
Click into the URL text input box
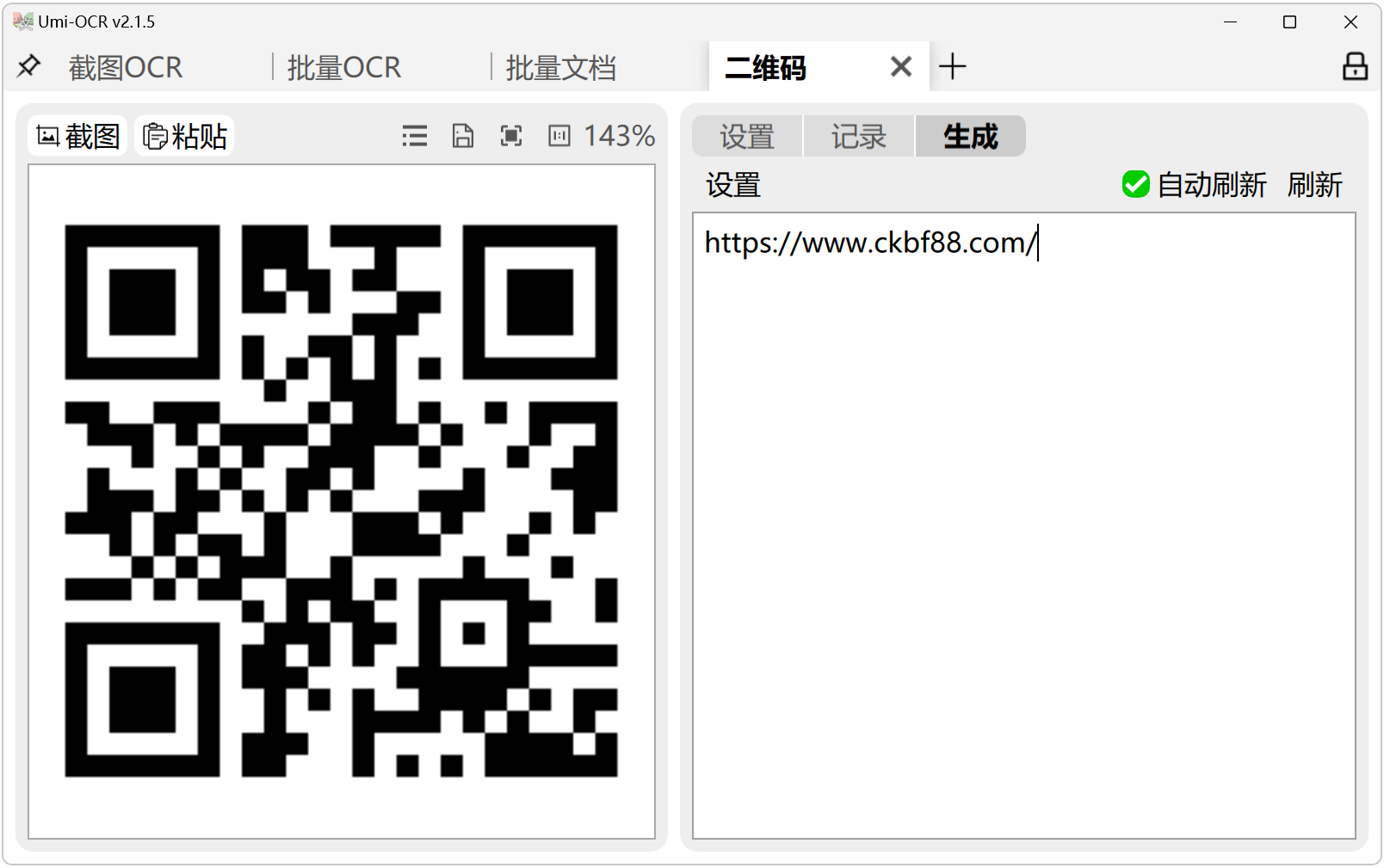[1024, 525]
